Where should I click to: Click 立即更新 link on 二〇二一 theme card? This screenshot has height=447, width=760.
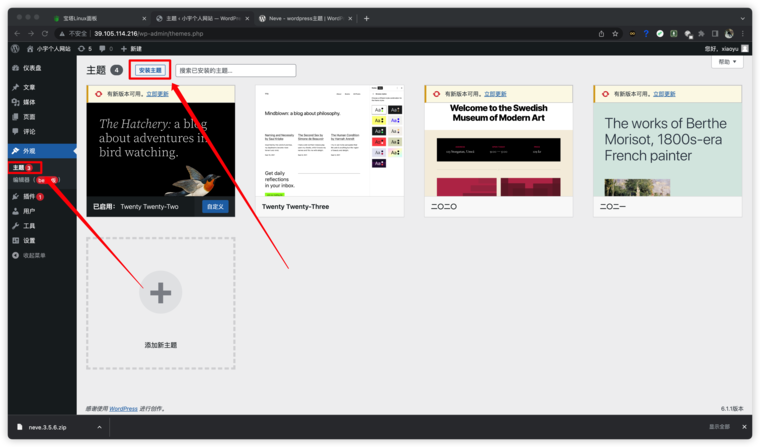664,94
